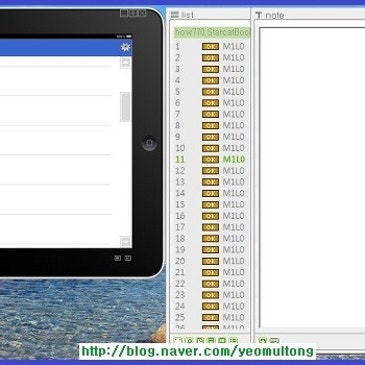Click the scroll-down arrow on the iPad screen

coord(126,241)
